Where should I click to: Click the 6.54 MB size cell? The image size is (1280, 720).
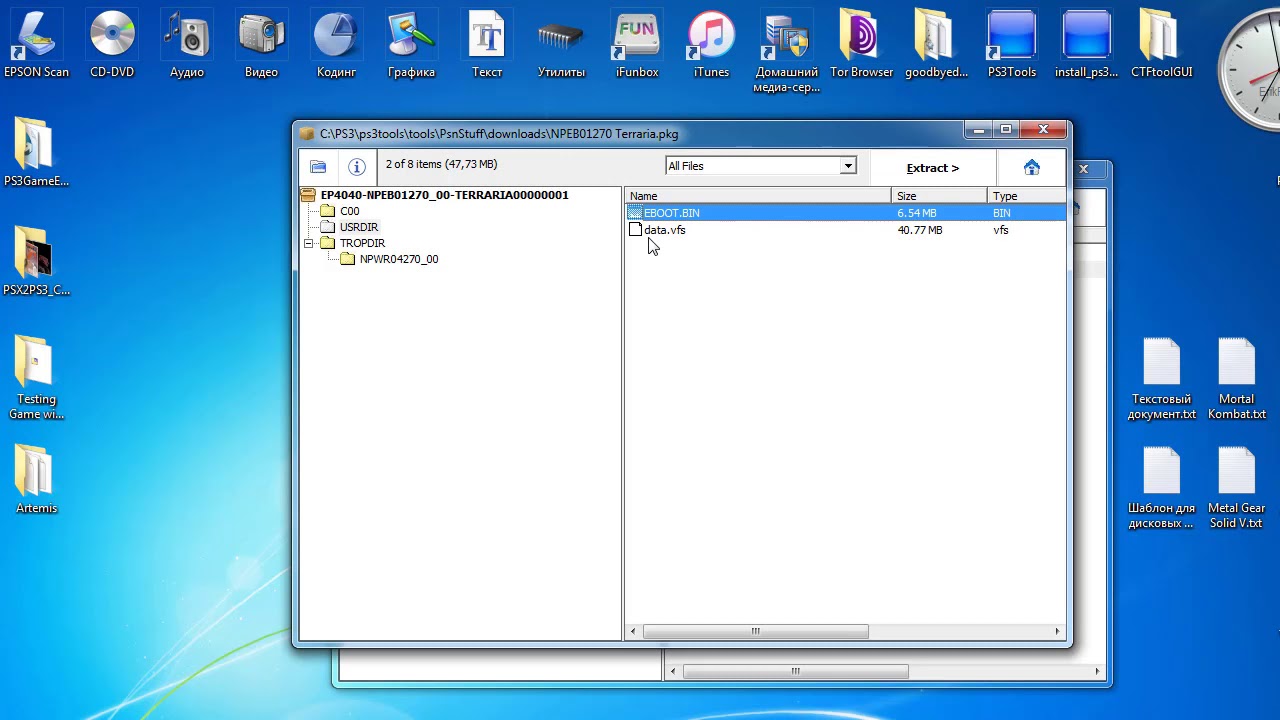click(916, 213)
